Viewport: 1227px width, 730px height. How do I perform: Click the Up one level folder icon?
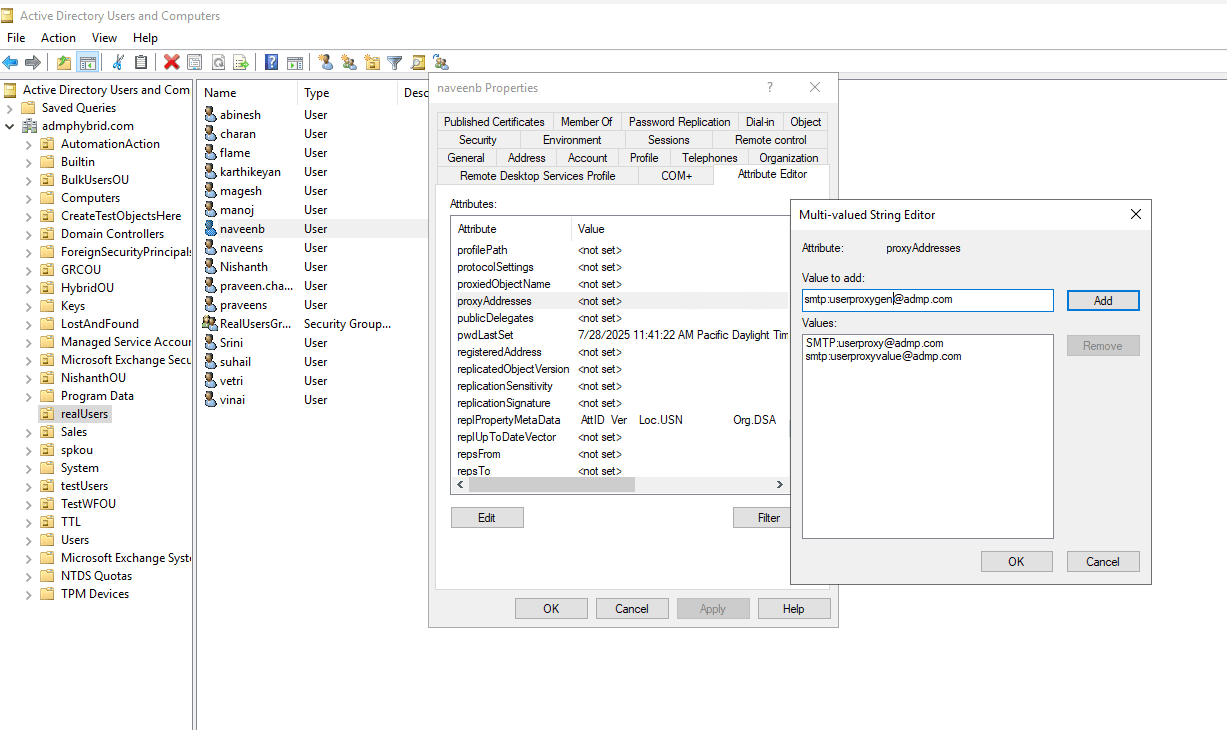click(x=64, y=62)
